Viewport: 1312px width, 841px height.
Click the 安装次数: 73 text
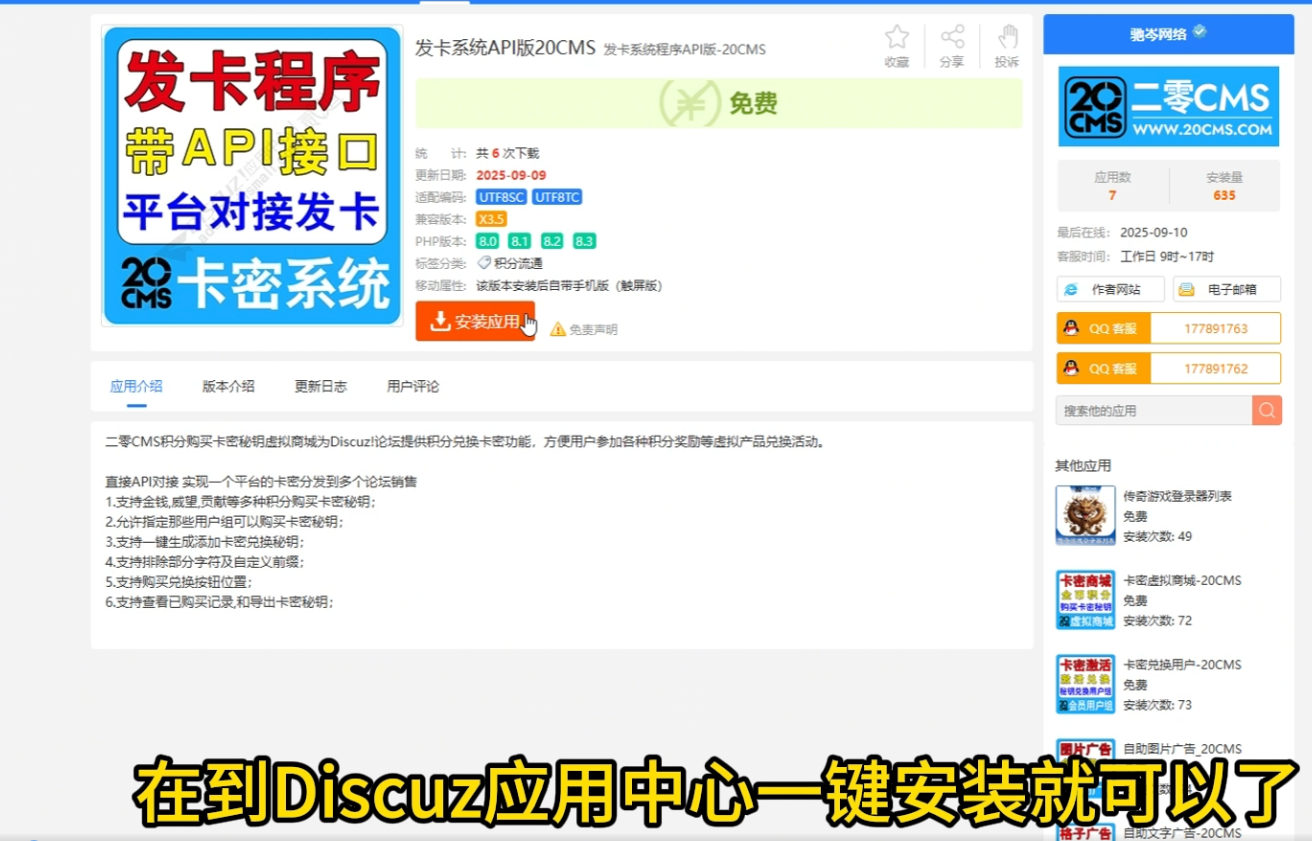pos(1157,704)
